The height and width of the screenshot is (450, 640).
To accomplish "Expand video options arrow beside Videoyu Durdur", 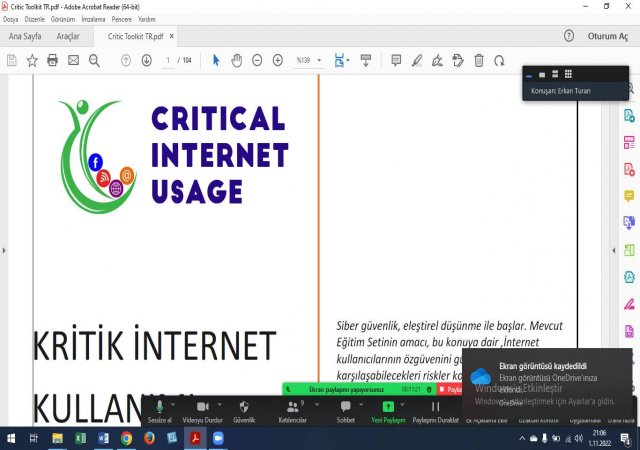I will click(219, 404).
